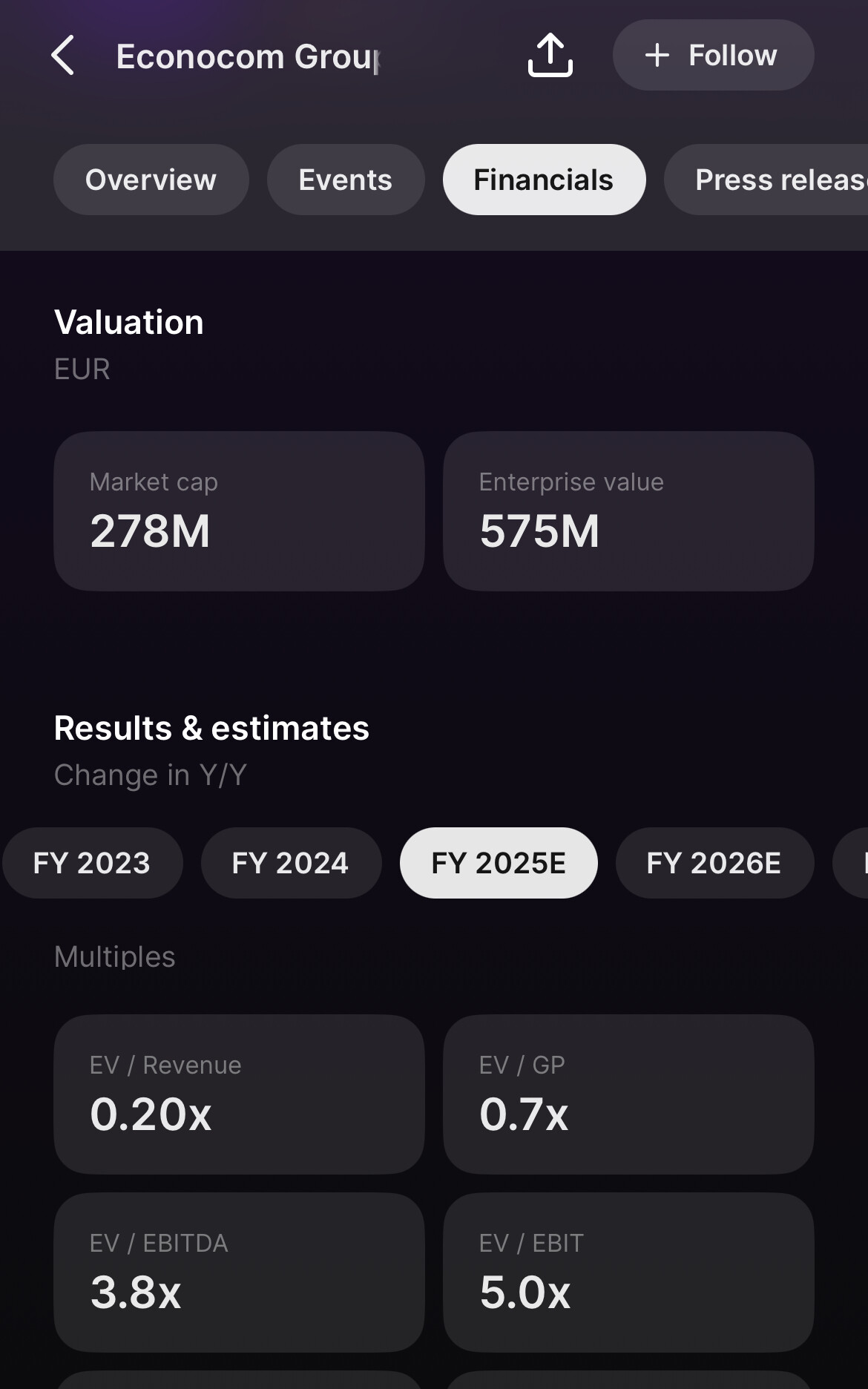The width and height of the screenshot is (868, 1389).
Task: Tap the Results & estimates heading
Action: pos(211,728)
